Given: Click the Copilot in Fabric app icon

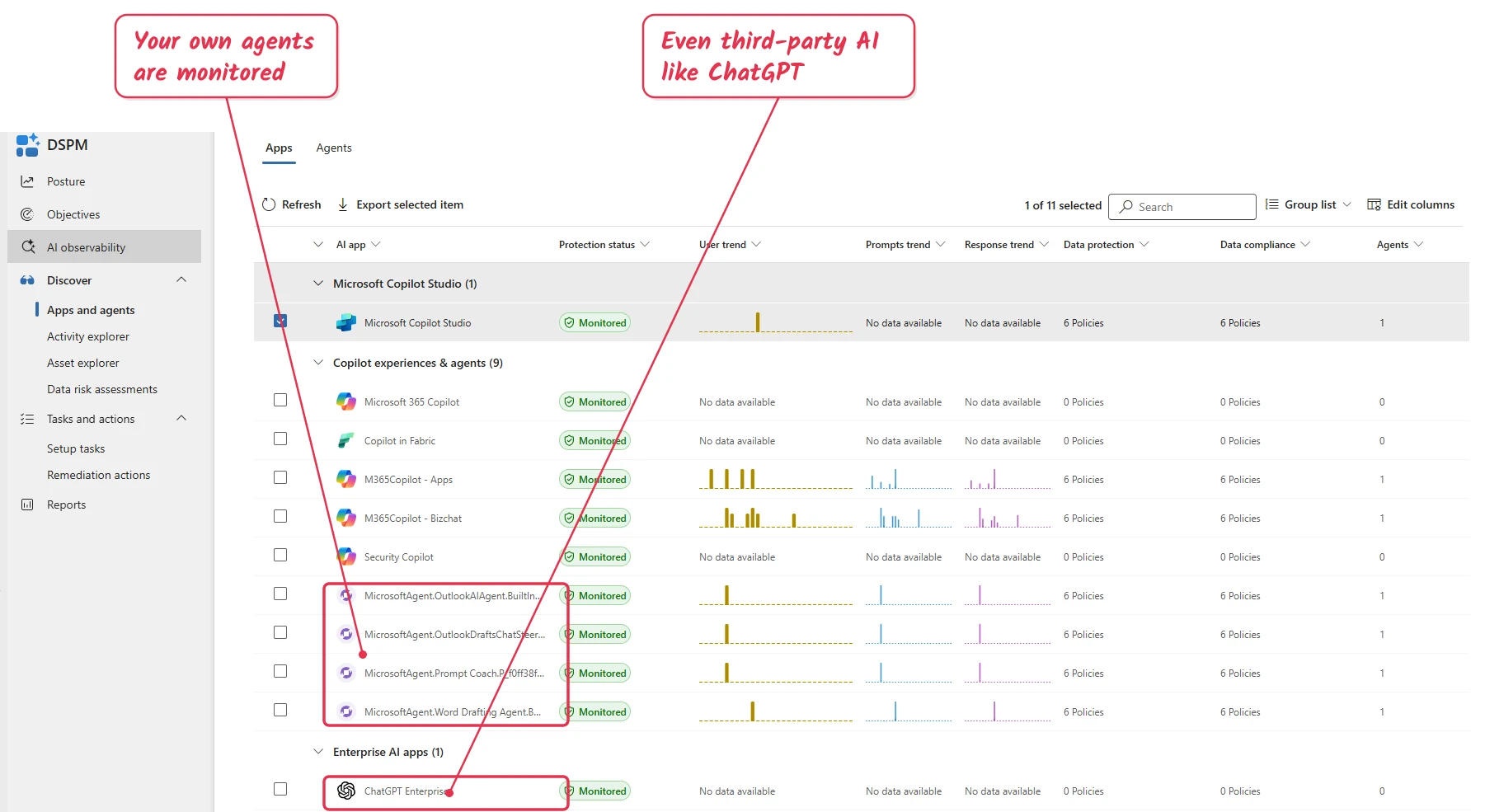Looking at the screenshot, I should point(346,440).
